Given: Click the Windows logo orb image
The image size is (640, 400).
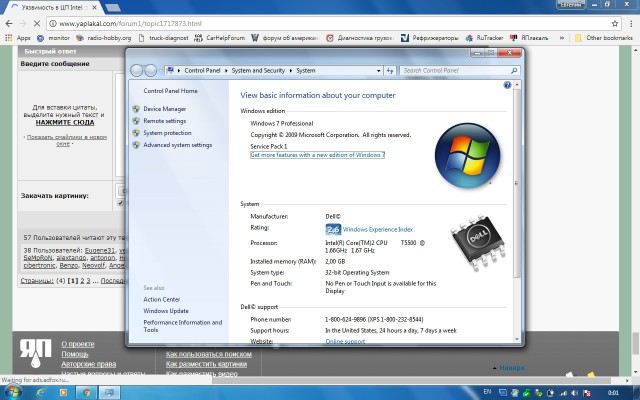Looking at the screenshot, I should (467, 156).
